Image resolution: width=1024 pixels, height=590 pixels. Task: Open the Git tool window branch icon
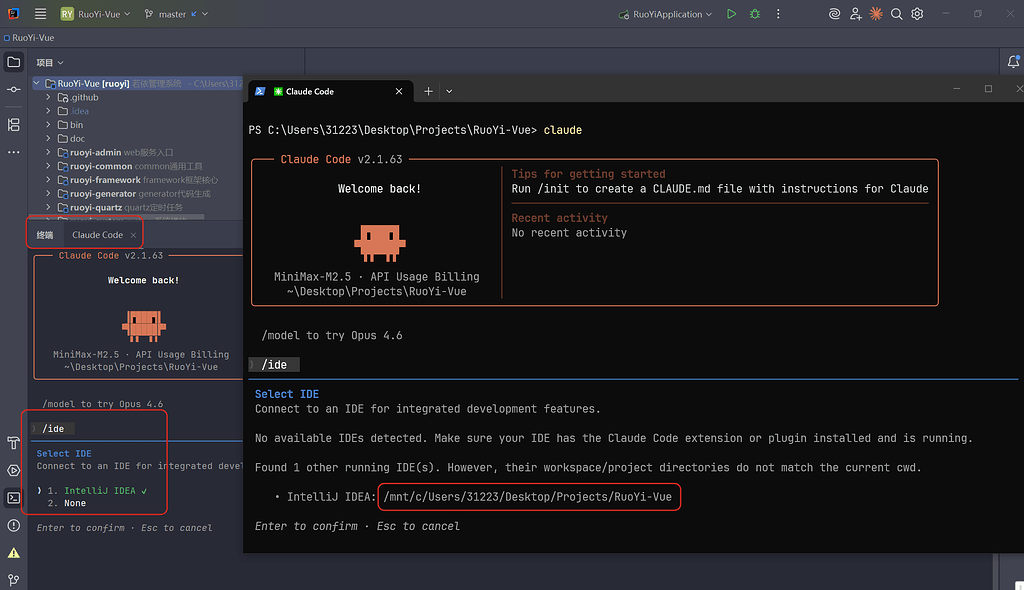[14, 580]
